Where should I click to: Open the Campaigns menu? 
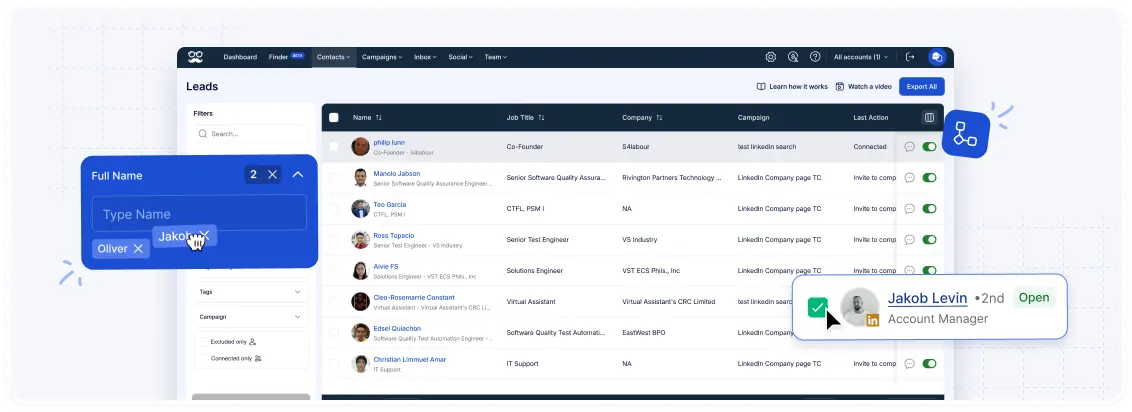coord(381,57)
